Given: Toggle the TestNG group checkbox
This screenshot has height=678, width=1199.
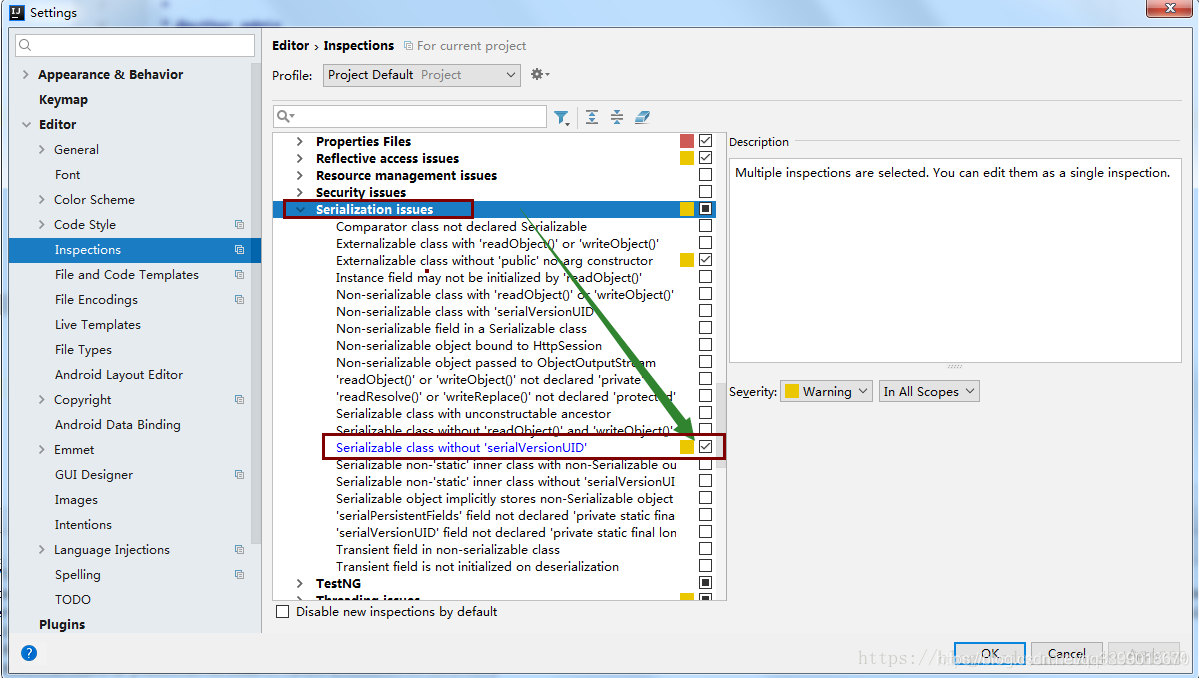Looking at the screenshot, I should [705, 582].
